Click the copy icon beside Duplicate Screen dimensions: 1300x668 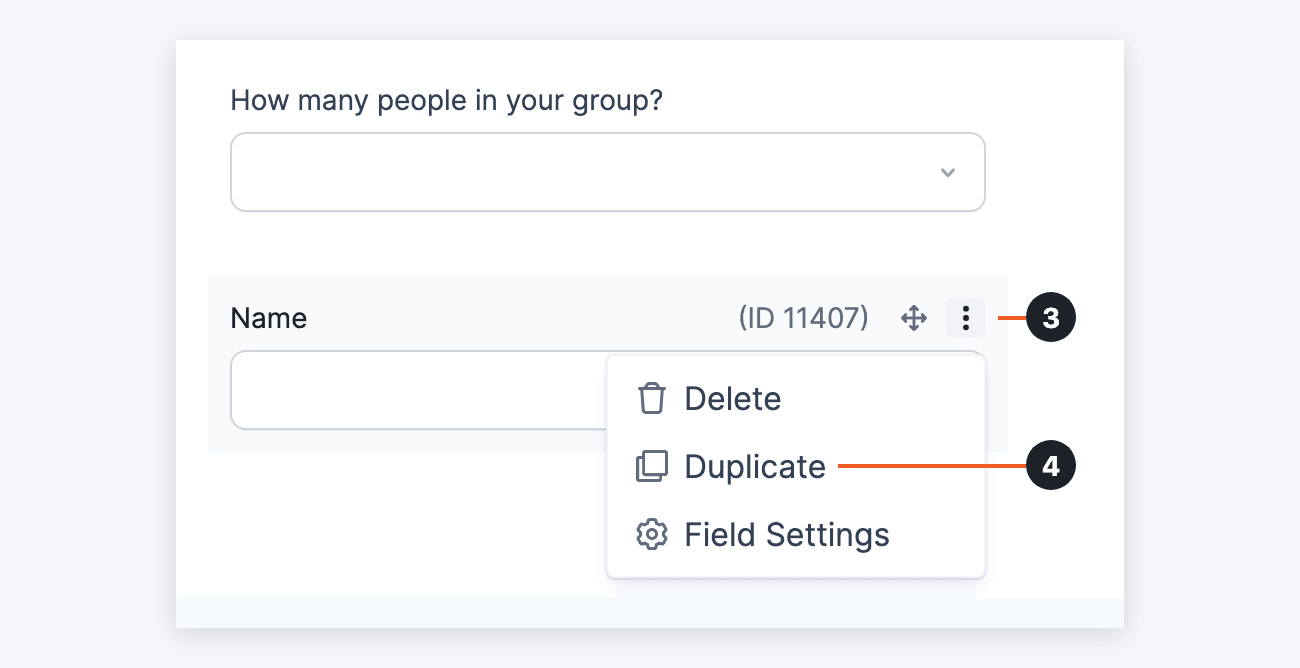pos(652,467)
